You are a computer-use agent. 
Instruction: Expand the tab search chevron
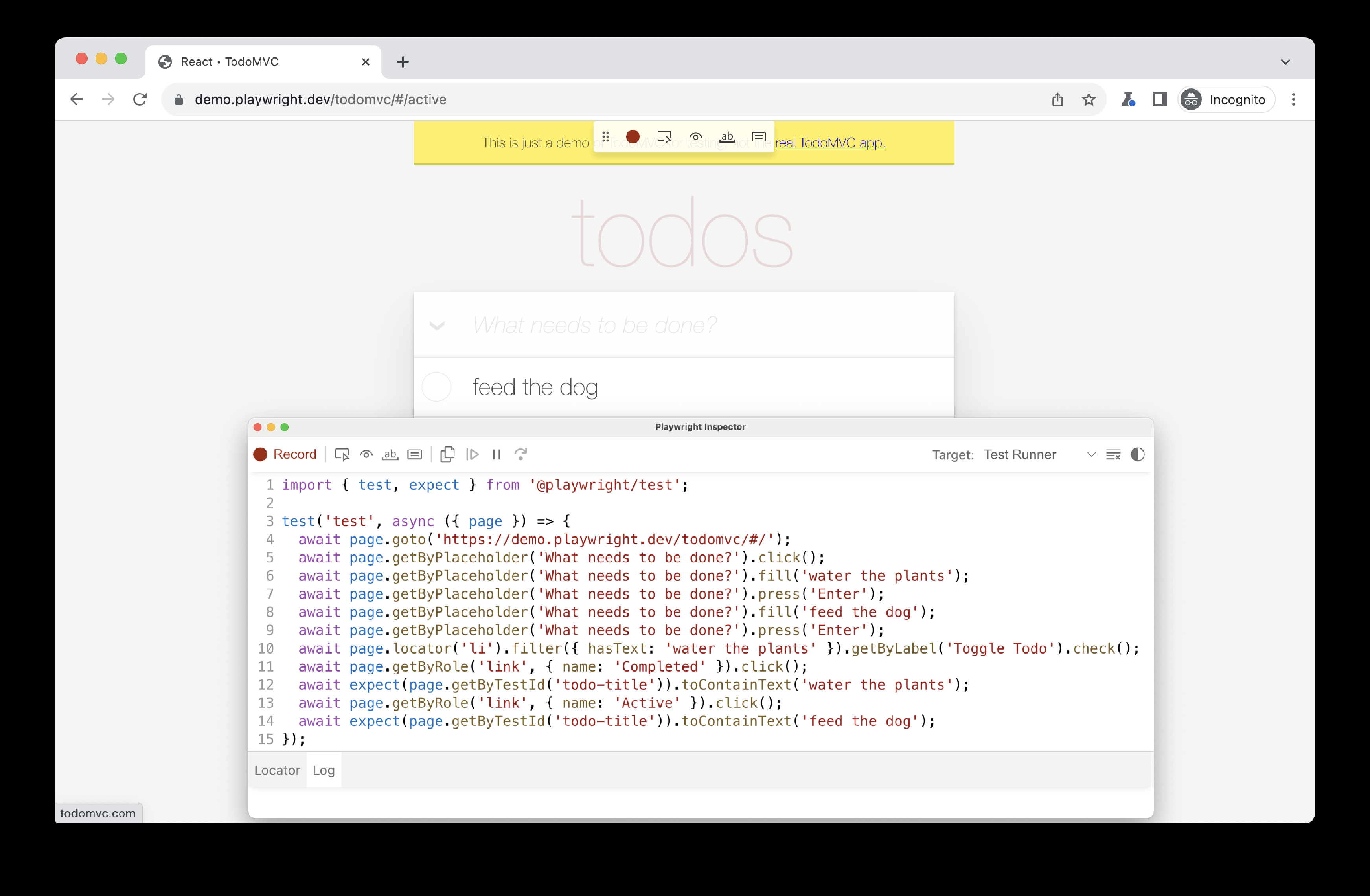[1285, 62]
